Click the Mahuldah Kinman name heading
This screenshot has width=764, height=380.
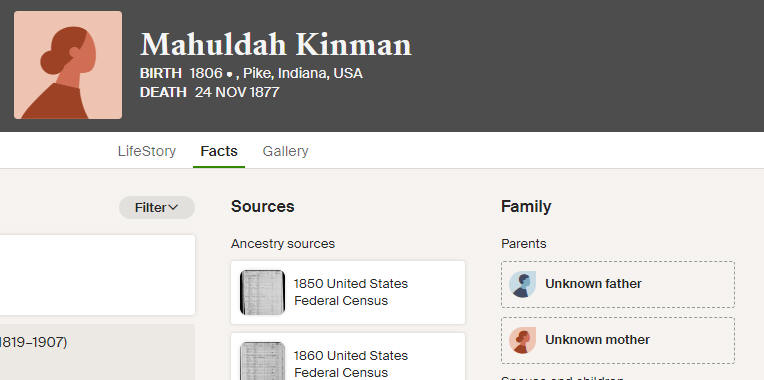coord(276,45)
